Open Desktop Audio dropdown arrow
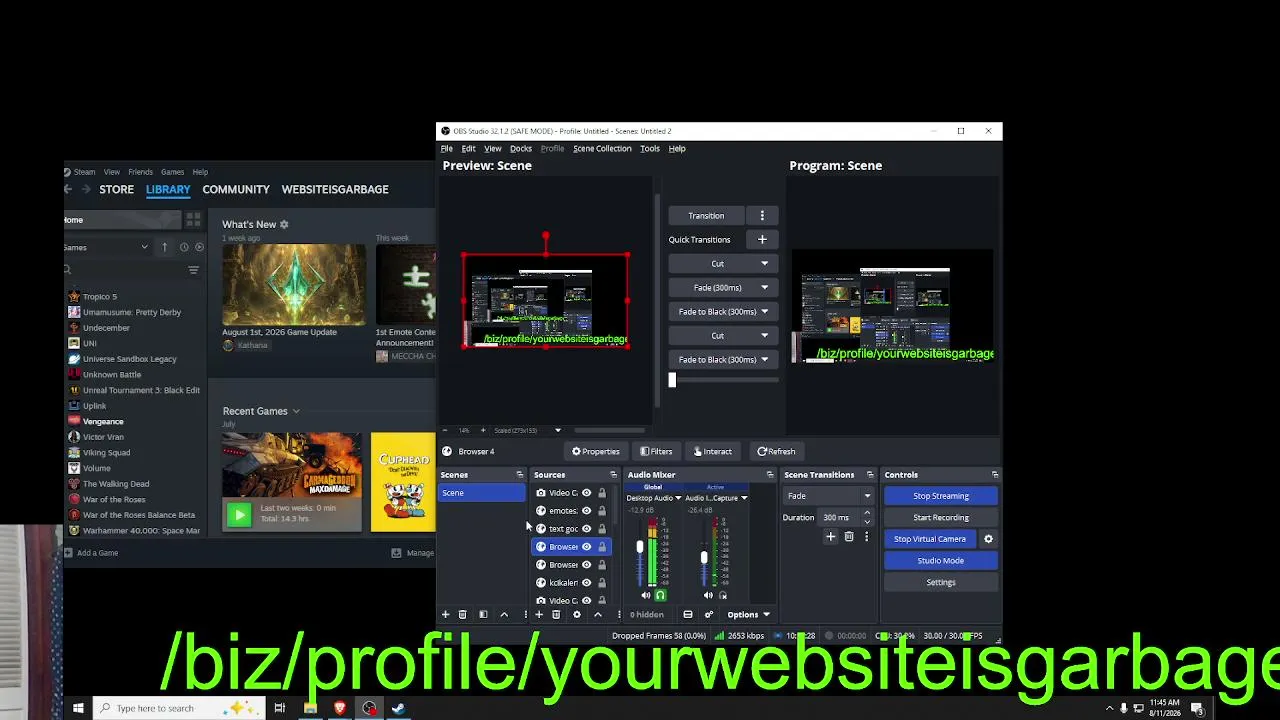 tap(678, 498)
